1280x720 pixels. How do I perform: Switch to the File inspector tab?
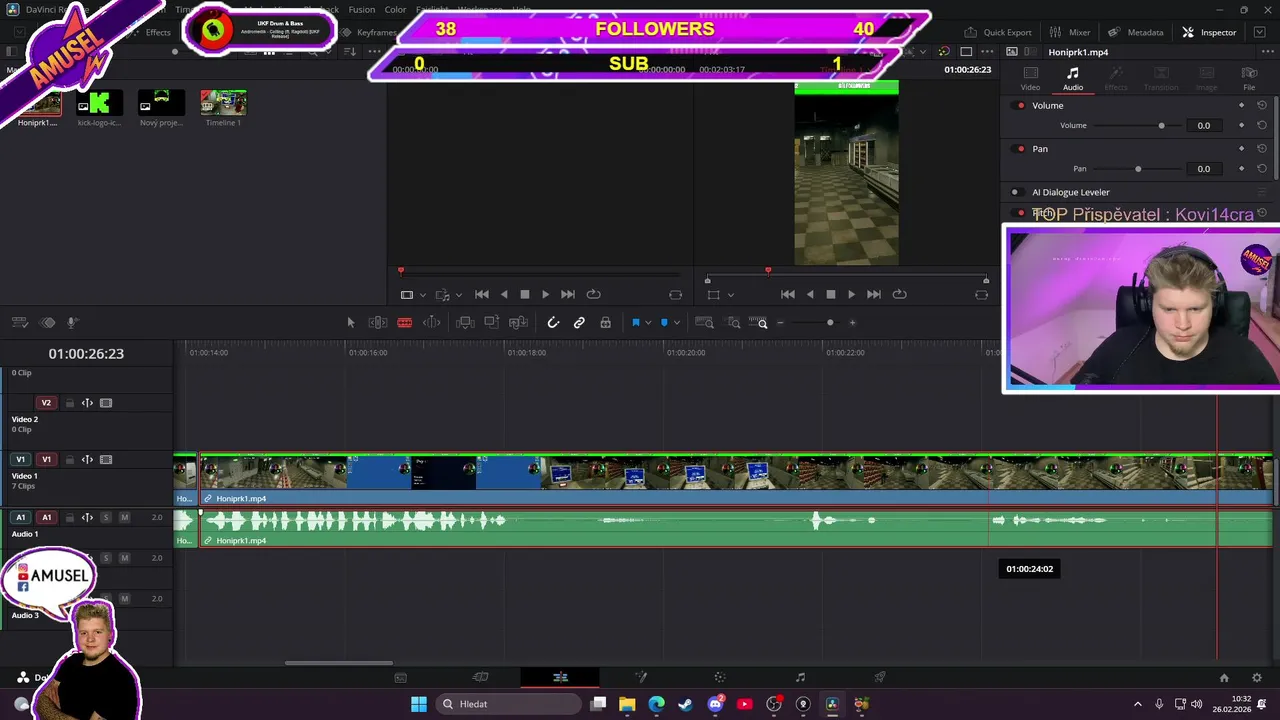(1249, 79)
